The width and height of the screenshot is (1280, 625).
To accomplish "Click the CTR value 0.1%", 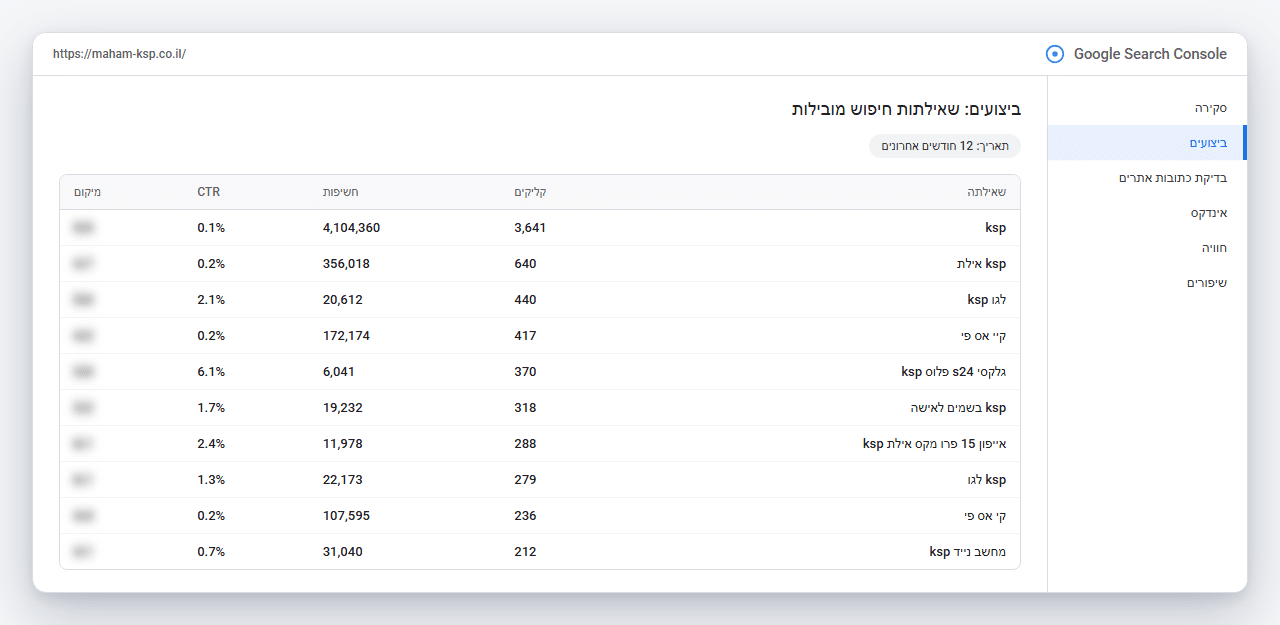I will [211, 228].
